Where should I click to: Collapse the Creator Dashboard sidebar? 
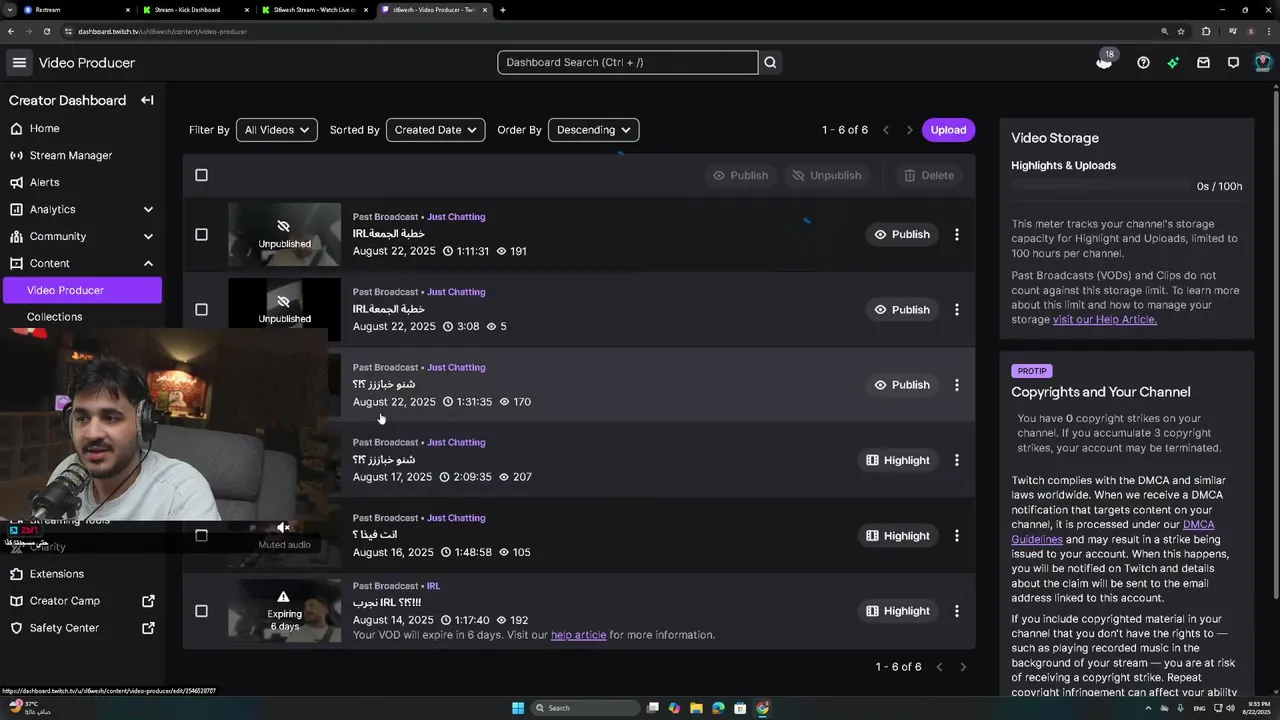point(147,100)
